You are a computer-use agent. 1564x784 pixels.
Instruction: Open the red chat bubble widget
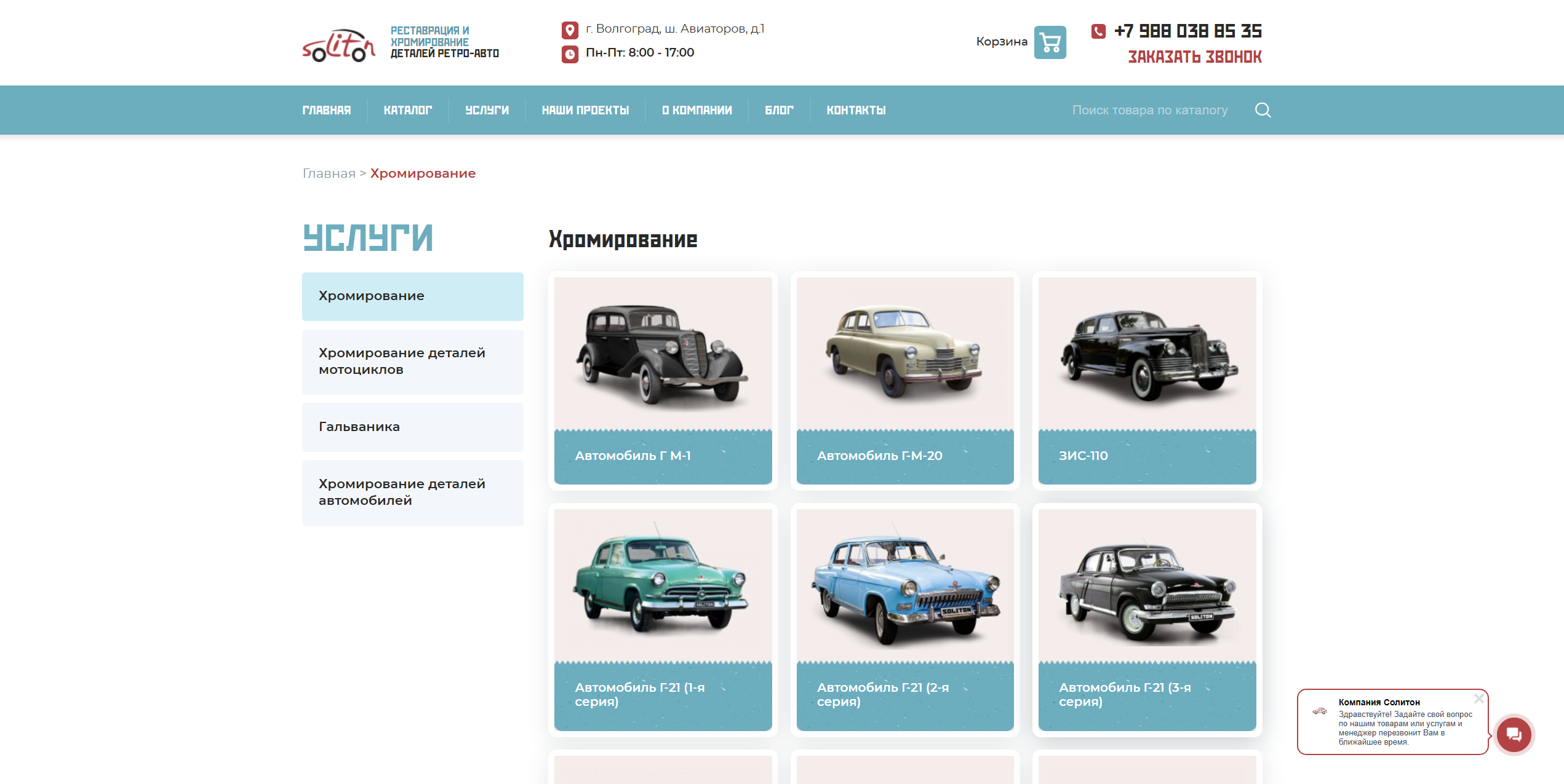[x=1514, y=734]
